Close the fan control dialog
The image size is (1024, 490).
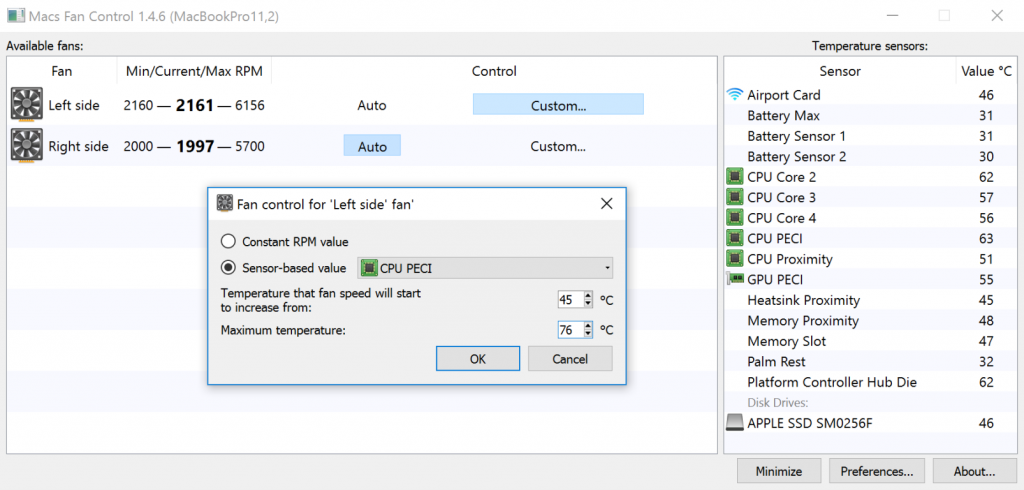pyautogui.click(x=606, y=204)
